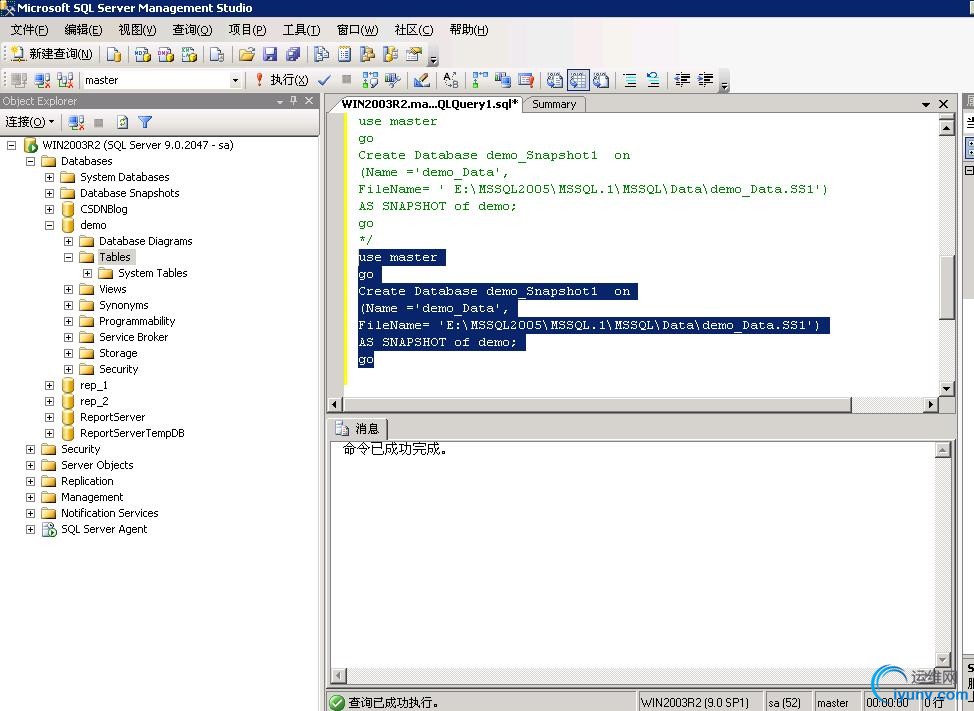Screen dimensions: 974x711
Task: Select the Replication folder
Action: tap(87, 481)
